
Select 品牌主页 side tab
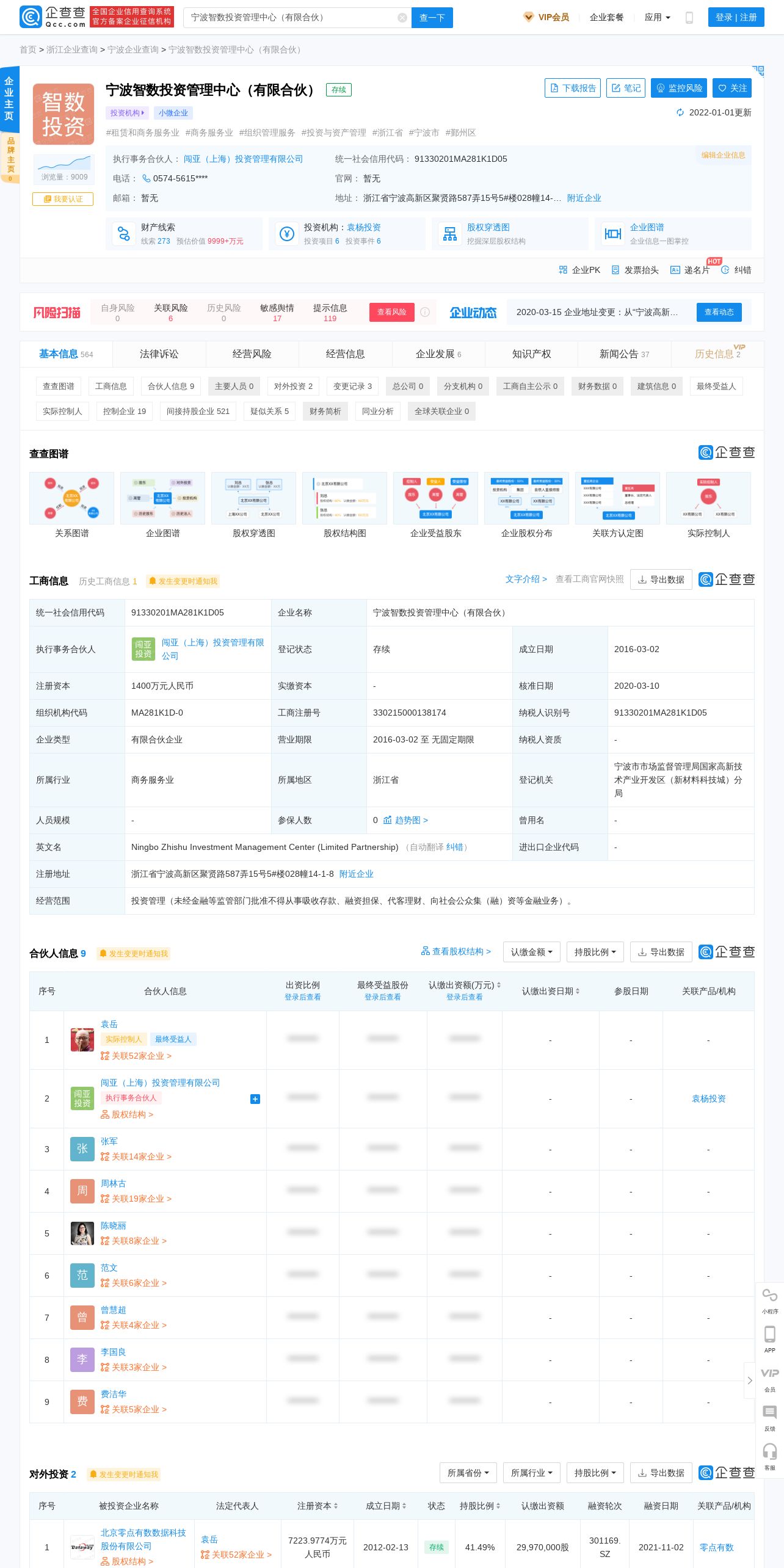point(9,158)
